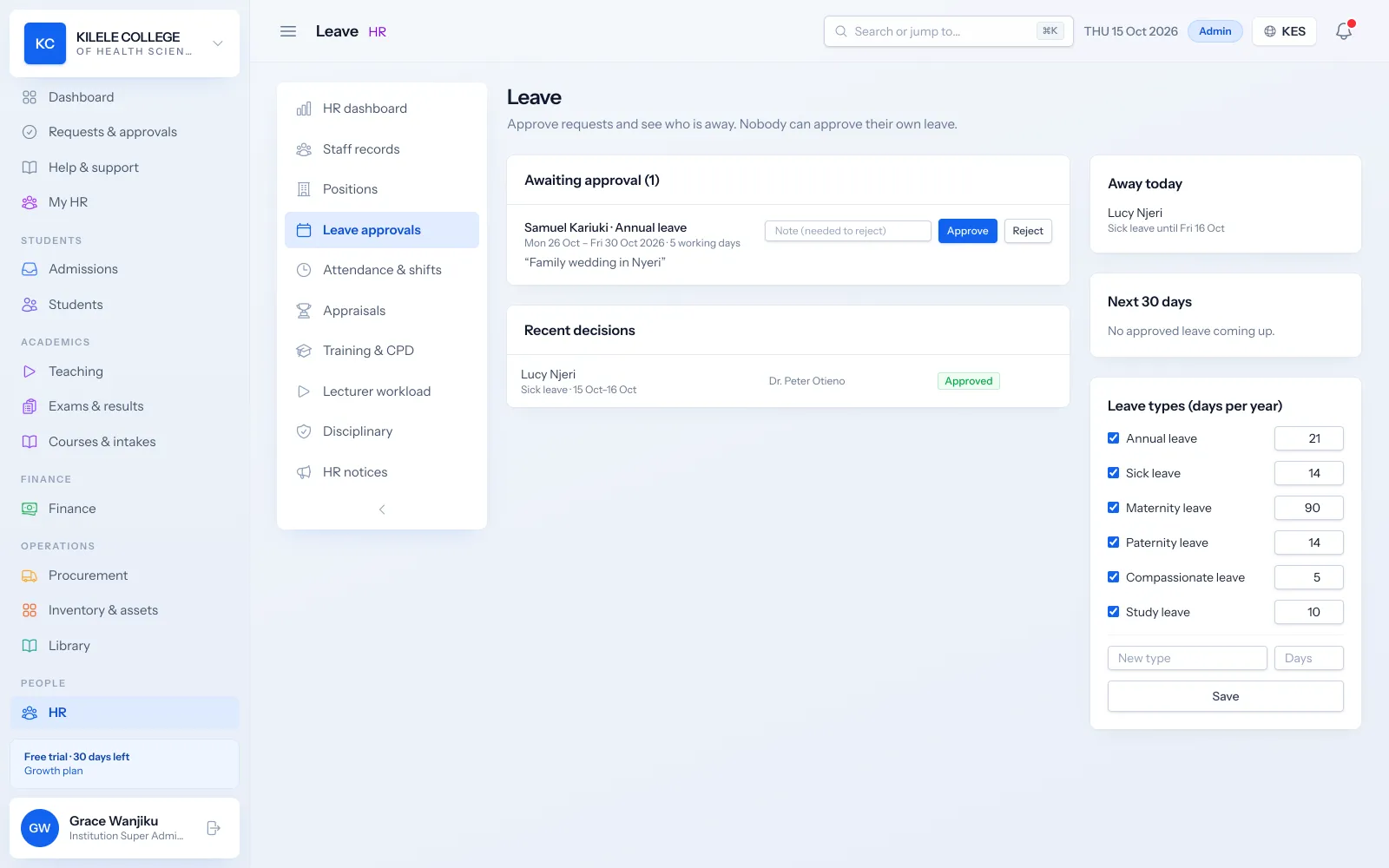Toggle the Maternity leave checkbox
The image size is (1389, 868).
1113,508
